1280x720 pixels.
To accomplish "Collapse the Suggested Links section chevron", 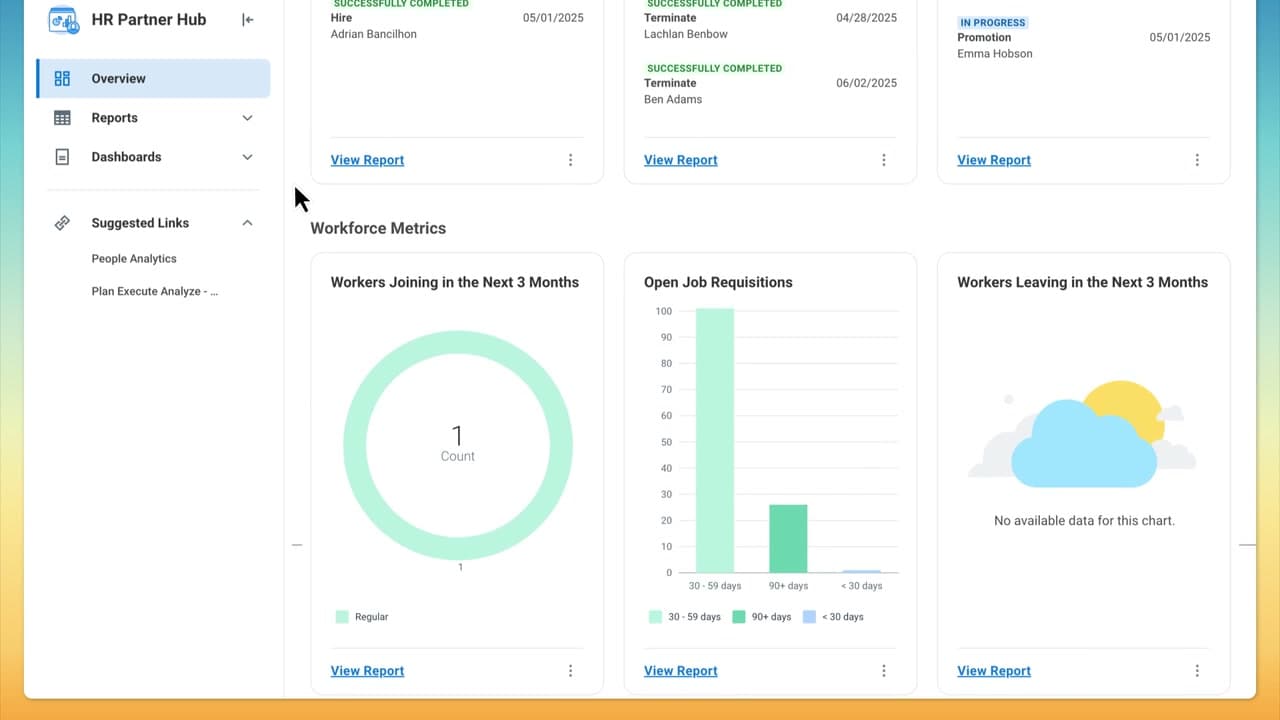I will pos(248,223).
